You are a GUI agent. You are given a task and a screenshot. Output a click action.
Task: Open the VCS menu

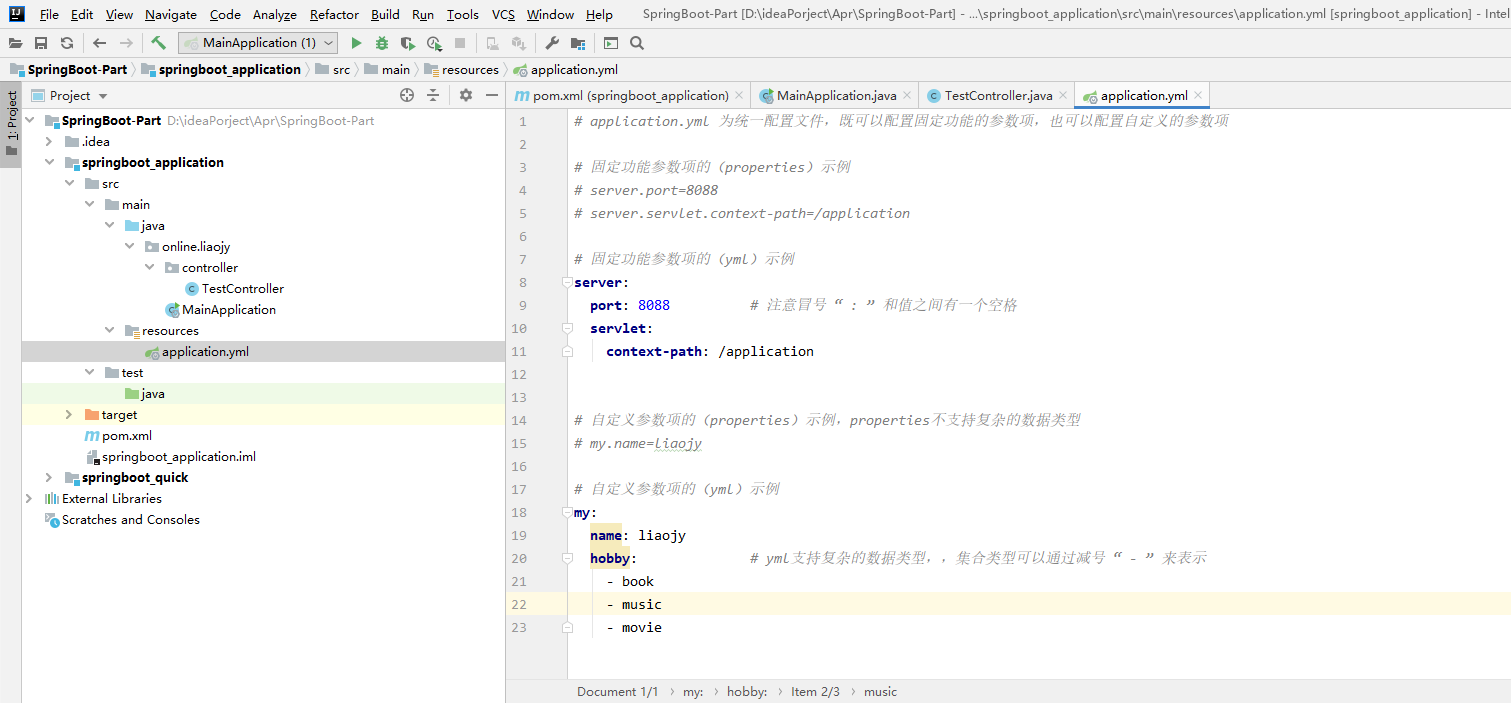(x=503, y=15)
